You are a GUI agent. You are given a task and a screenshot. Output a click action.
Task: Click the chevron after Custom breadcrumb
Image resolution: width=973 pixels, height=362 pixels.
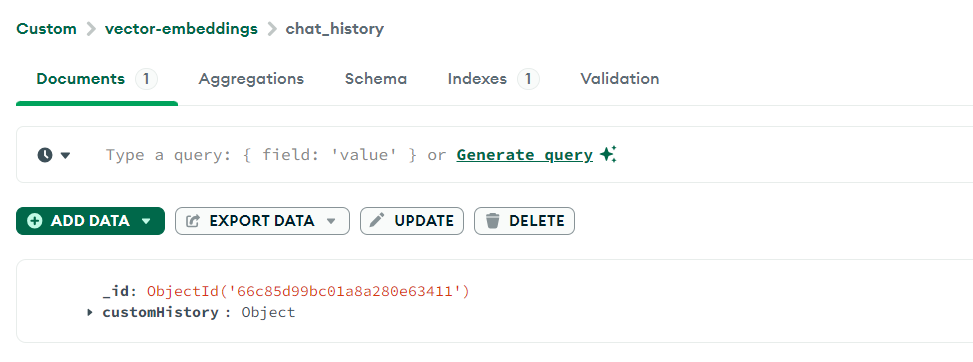pos(91,29)
